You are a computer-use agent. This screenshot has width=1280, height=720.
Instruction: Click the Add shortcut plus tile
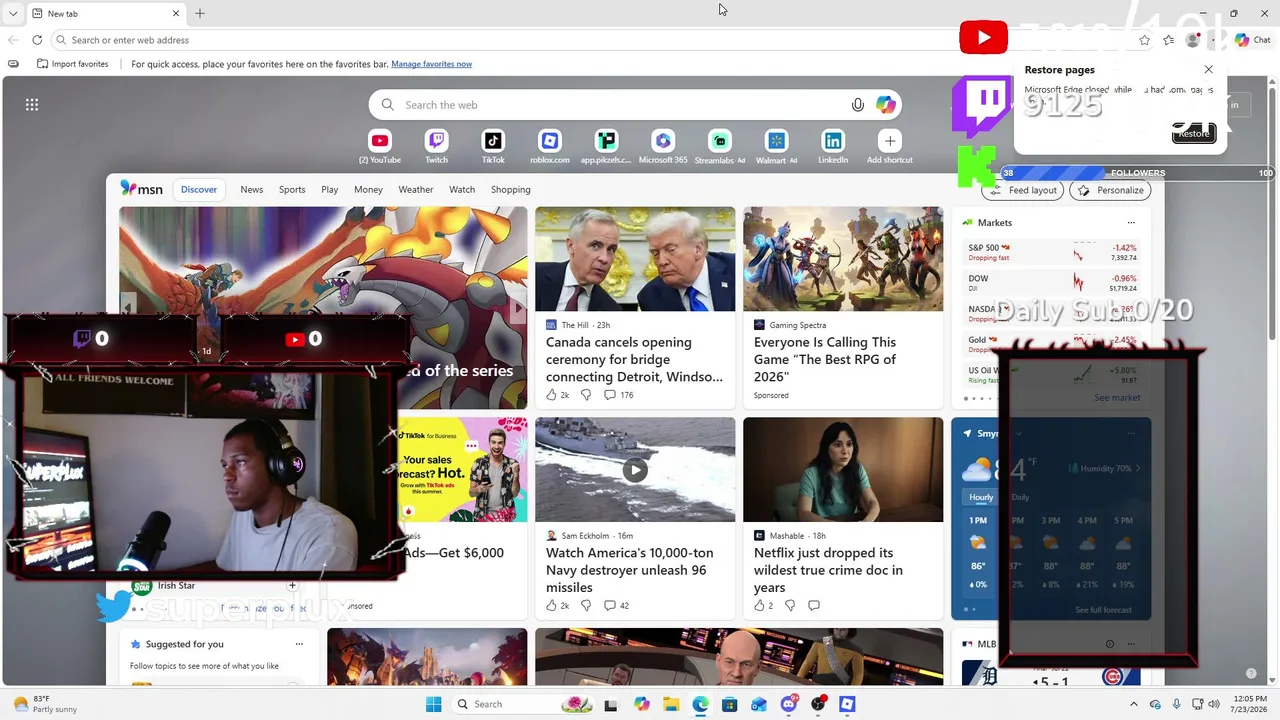890,141
